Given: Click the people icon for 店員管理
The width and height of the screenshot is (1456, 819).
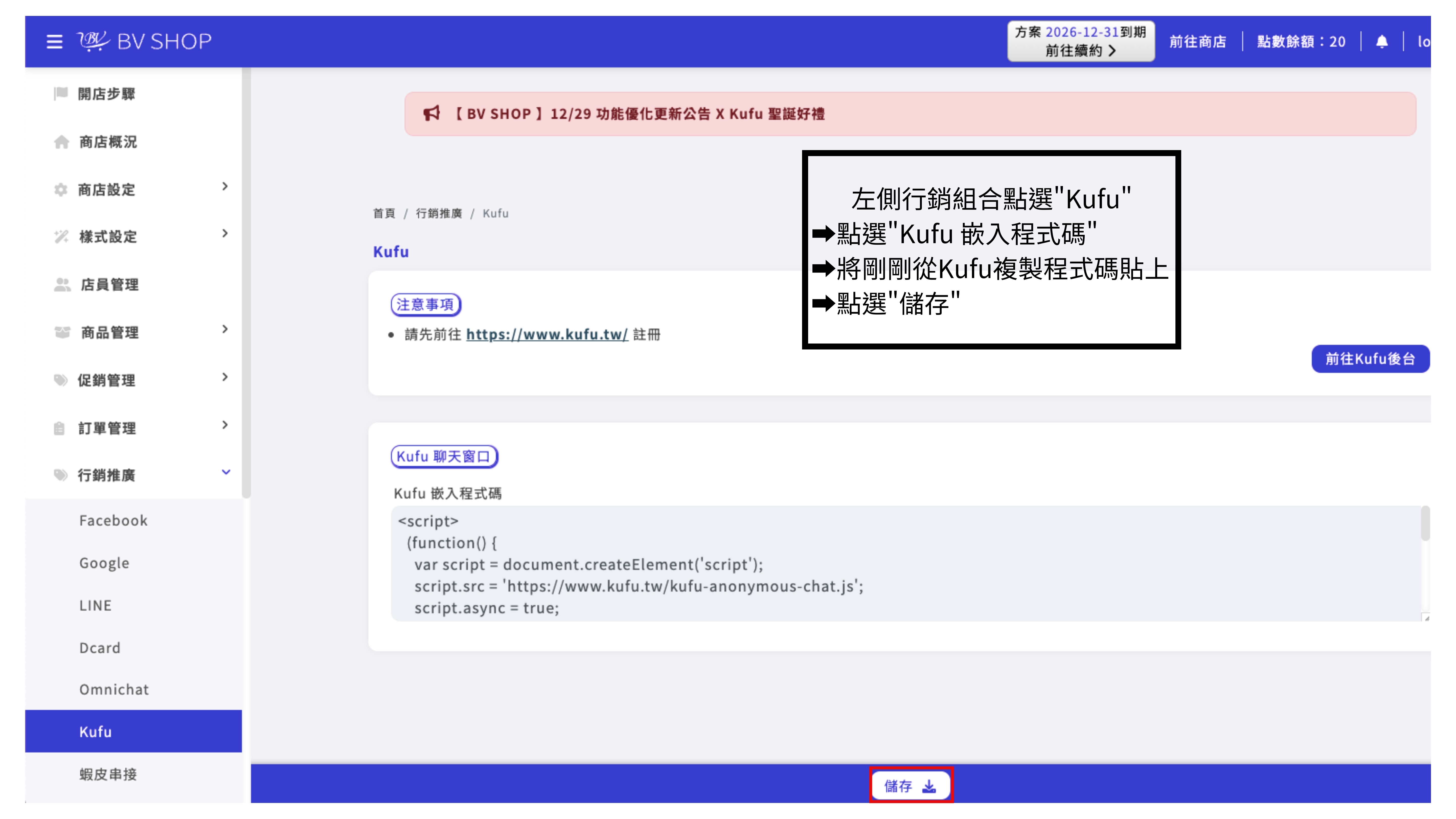Looking at the screenshot, I should coord(62,285).
